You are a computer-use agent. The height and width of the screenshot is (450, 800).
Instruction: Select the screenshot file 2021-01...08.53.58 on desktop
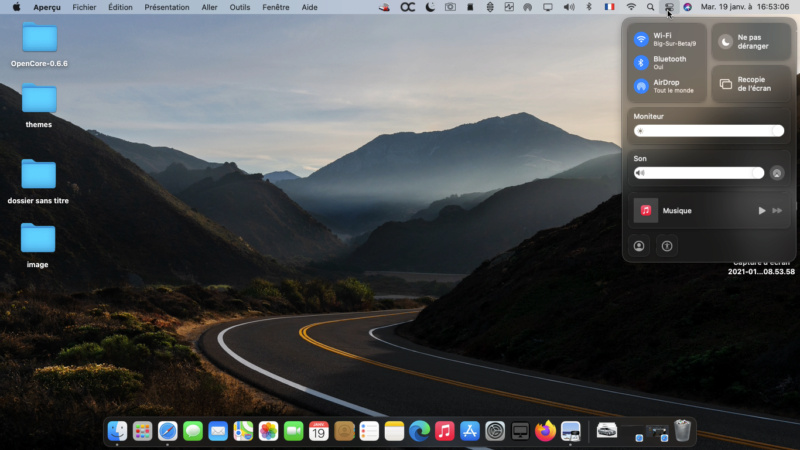(x=761, y=268)
